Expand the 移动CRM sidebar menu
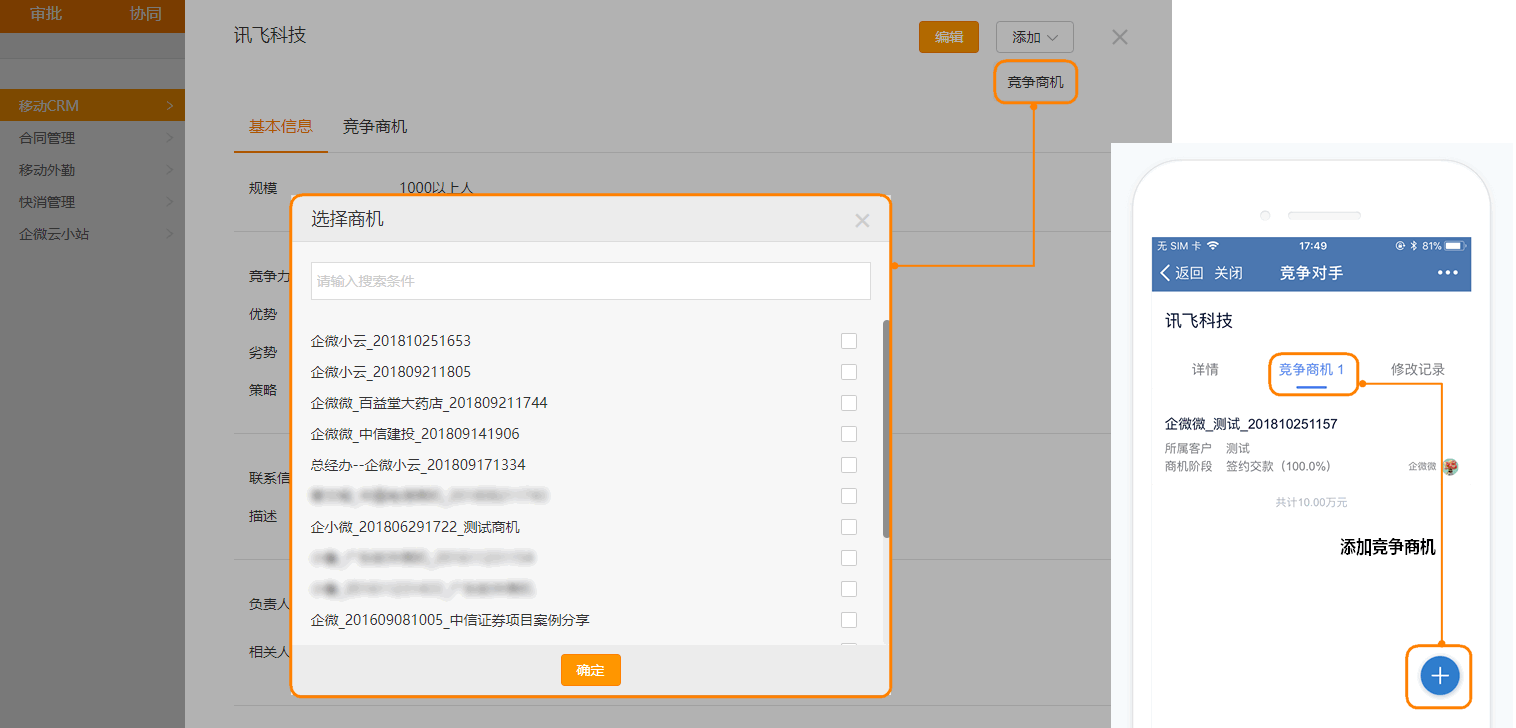 pyautogui.click(x=92, y=105)
